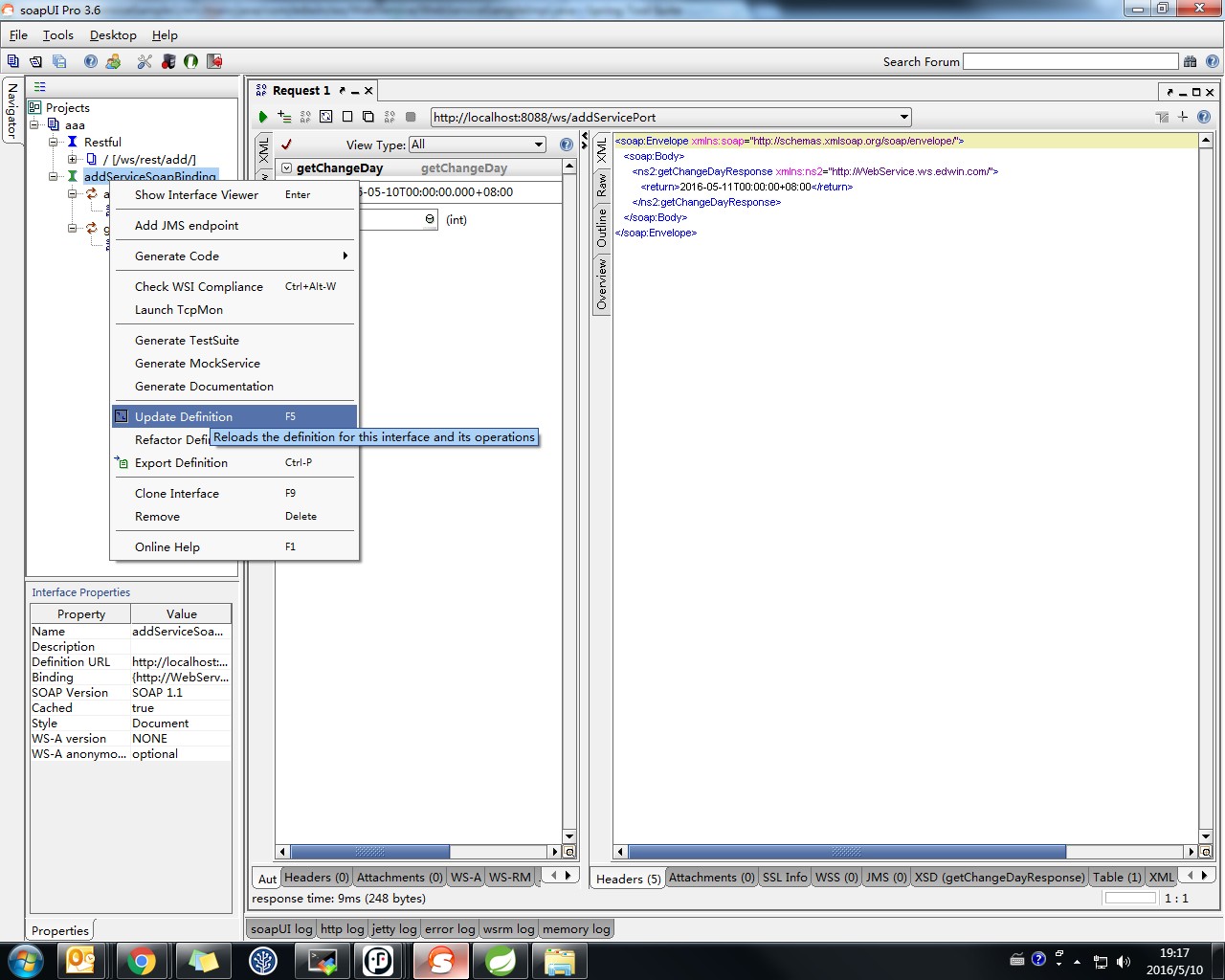1225x980 pixels.
Task: Click the add to TestCase icon beside the submit button
Action: pyautogui.click(x=284, y=117)
